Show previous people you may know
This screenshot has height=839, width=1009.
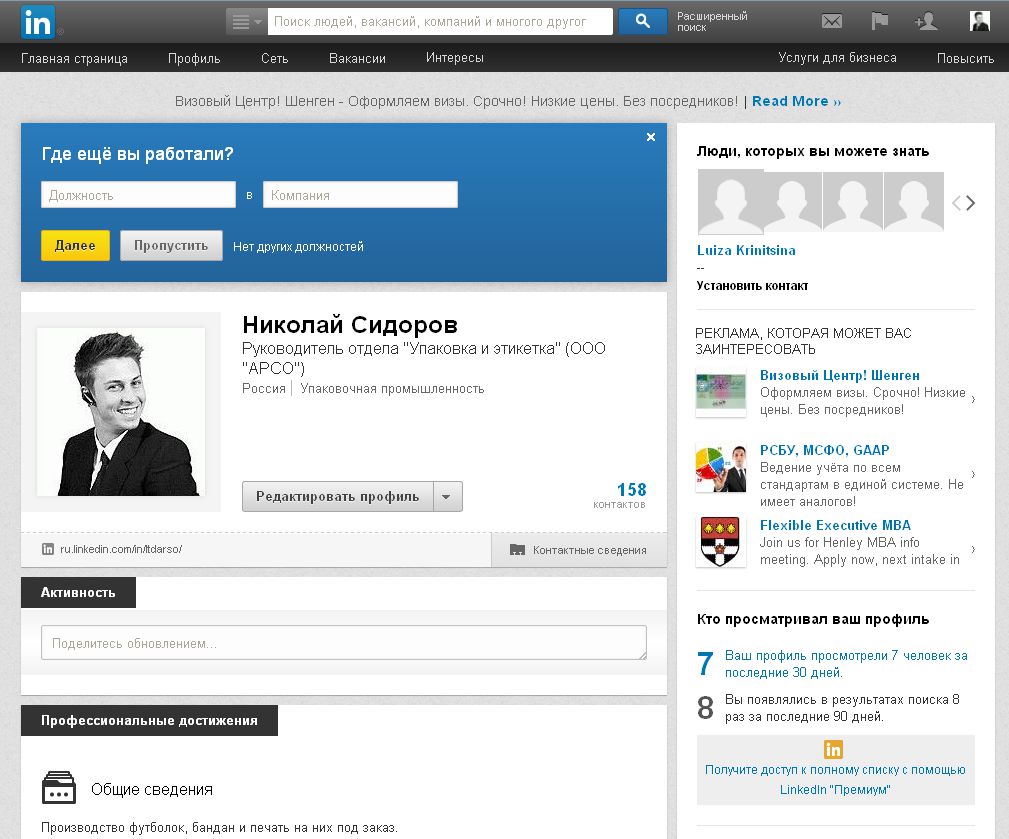pos(956,203)
